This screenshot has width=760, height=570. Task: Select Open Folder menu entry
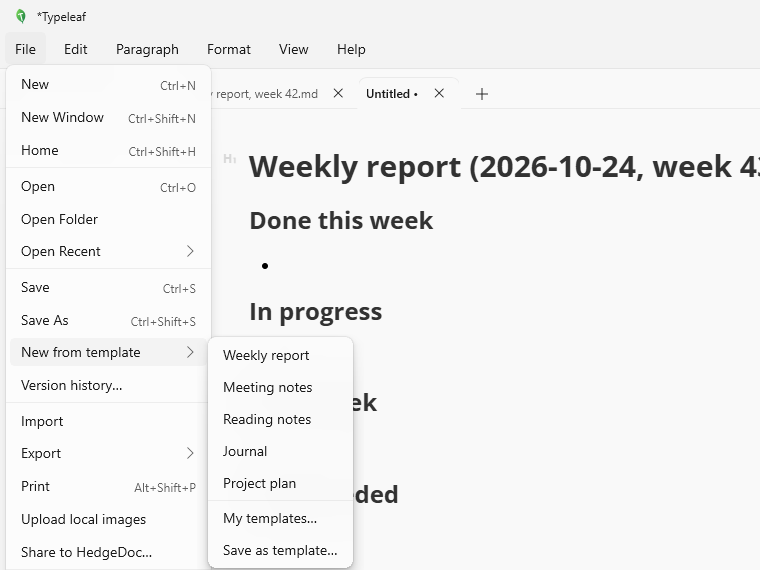pos(109,219)
